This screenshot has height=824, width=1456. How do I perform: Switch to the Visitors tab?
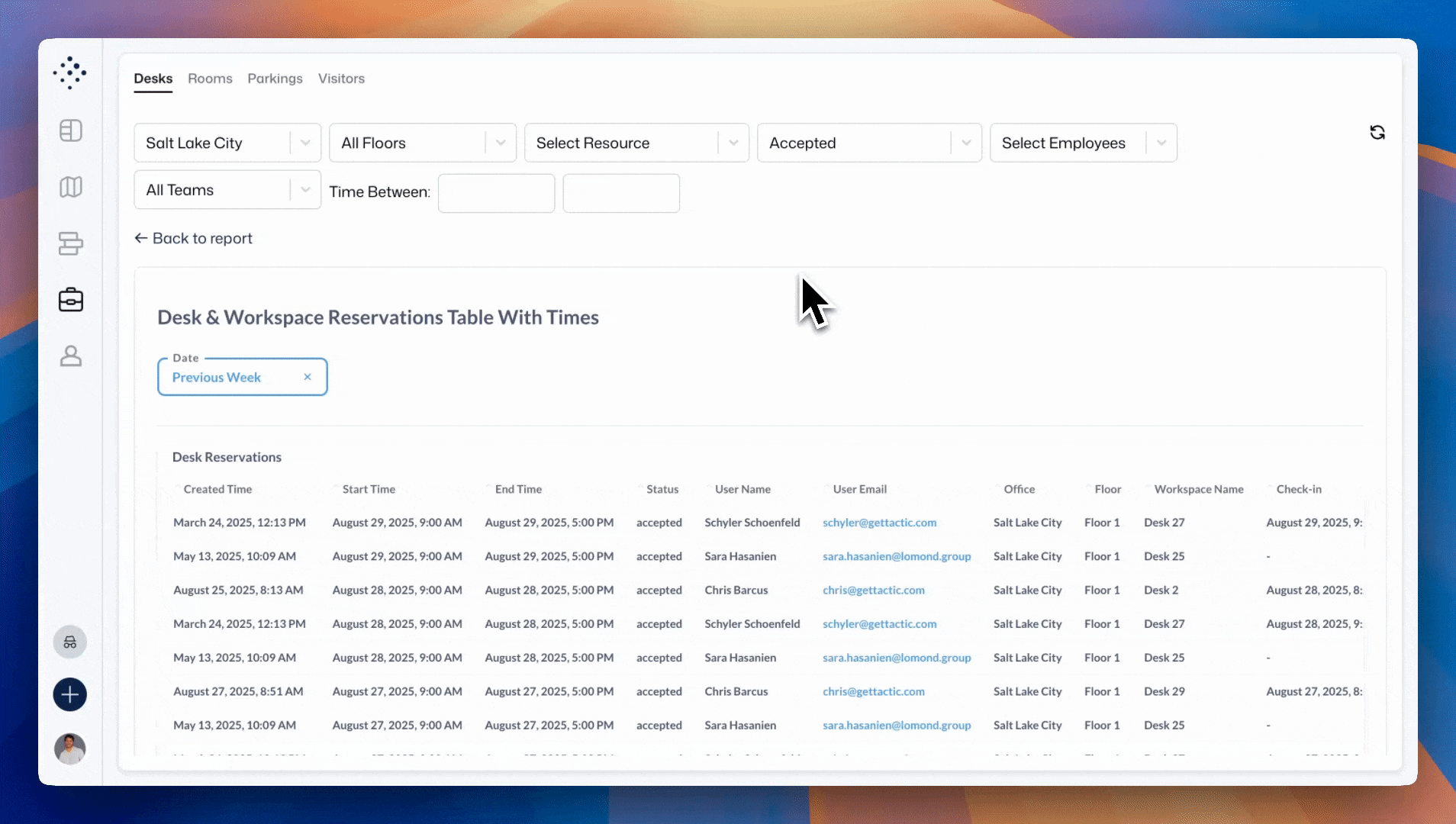coord(341,79)
